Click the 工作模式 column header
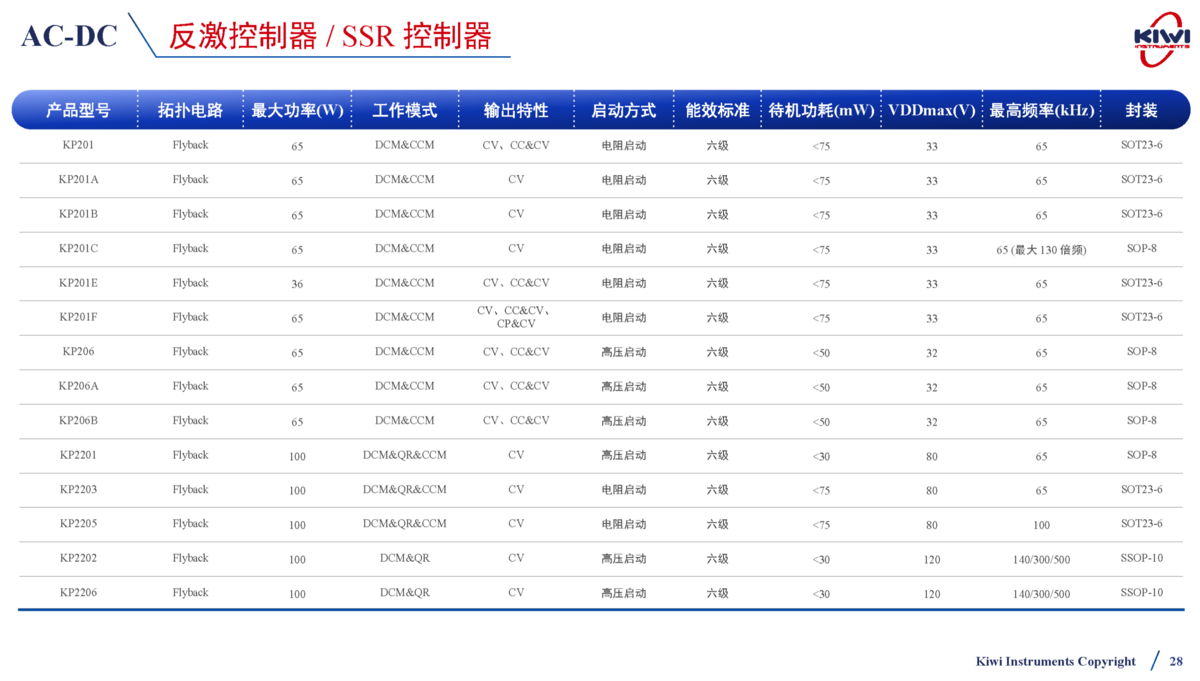The width and height of the screenshot is (1200, 681). point(404,110)
